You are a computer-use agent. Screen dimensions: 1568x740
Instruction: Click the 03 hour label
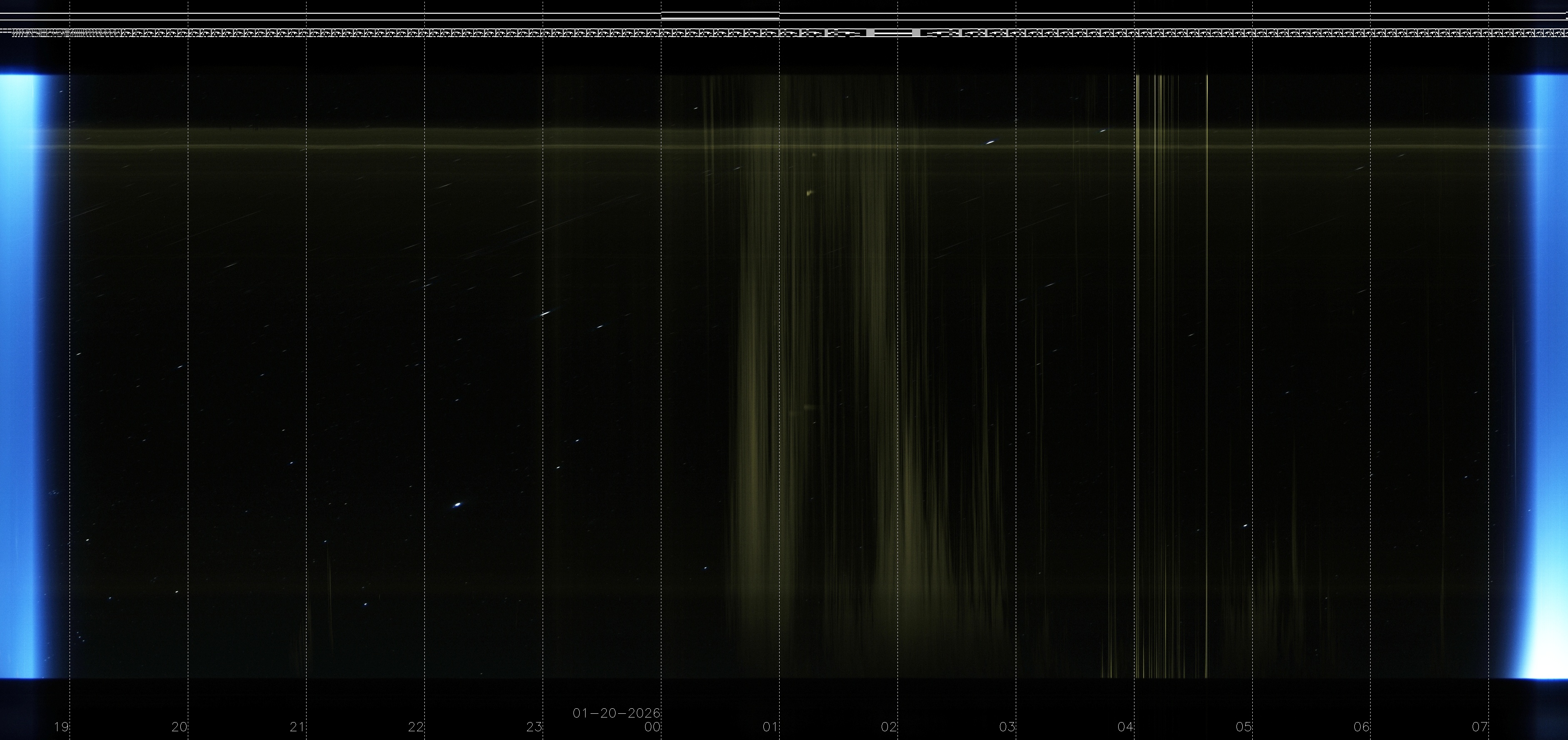(1007, 727)
